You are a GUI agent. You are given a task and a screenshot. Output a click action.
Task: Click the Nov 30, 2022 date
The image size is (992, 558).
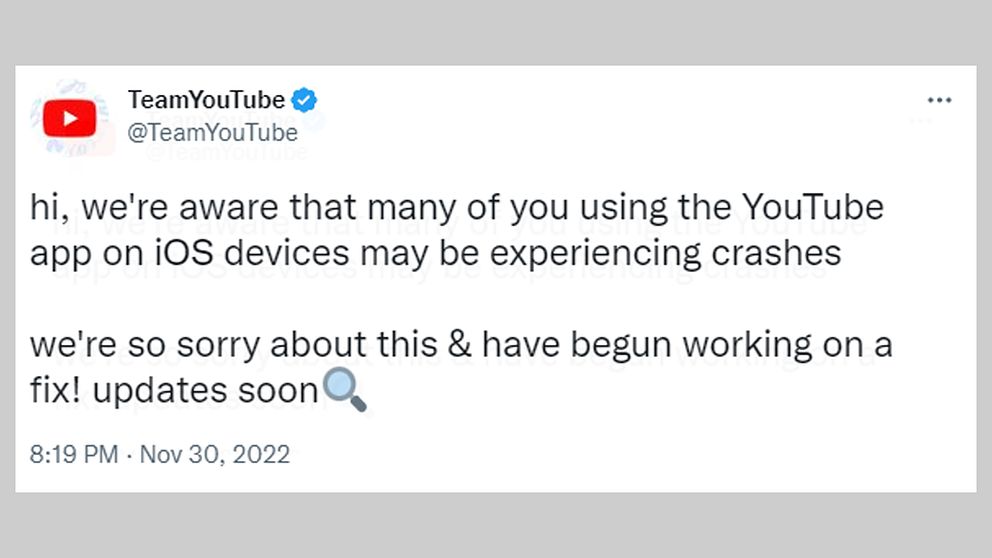pos(215,454)
